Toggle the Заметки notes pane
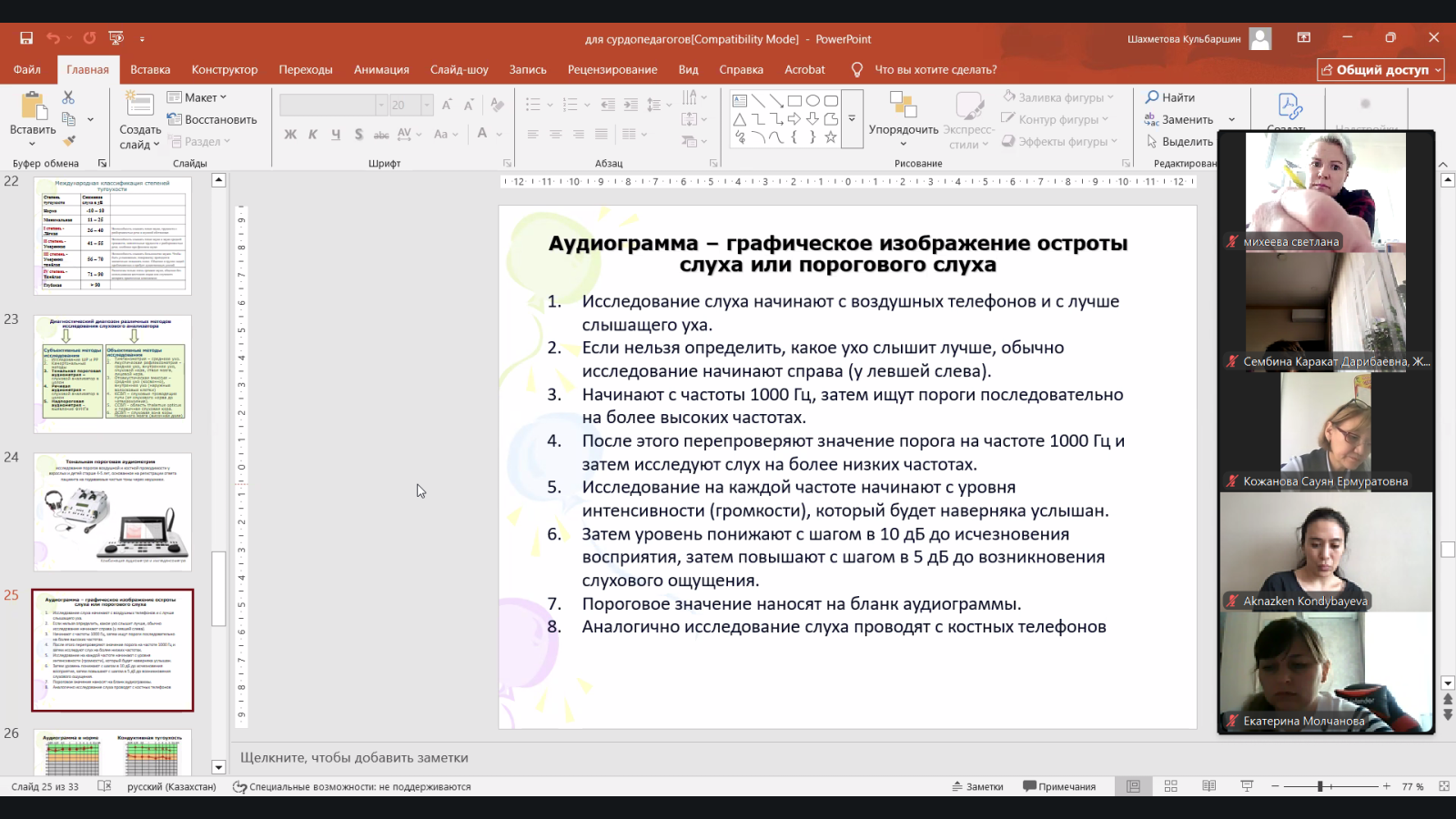The width and height of the screenshot is (1456, 819). [x=977, y=786]
